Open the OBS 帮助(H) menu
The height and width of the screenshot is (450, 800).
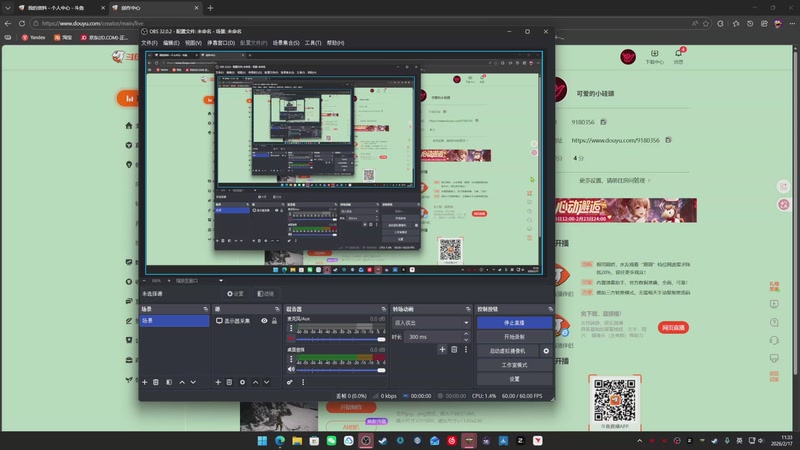pos(335,43)
